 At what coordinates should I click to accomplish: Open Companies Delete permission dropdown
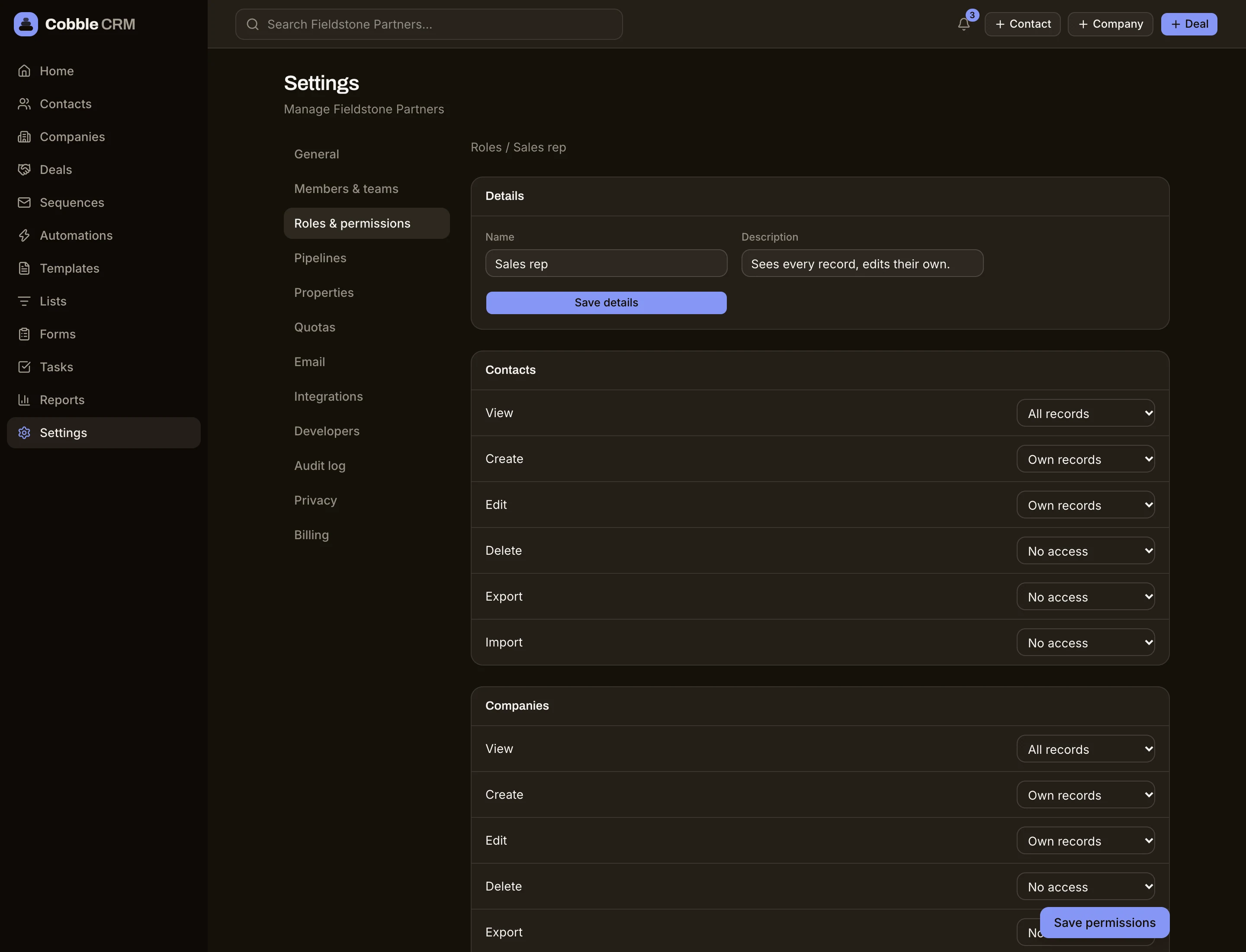(x=1085, y=887)
